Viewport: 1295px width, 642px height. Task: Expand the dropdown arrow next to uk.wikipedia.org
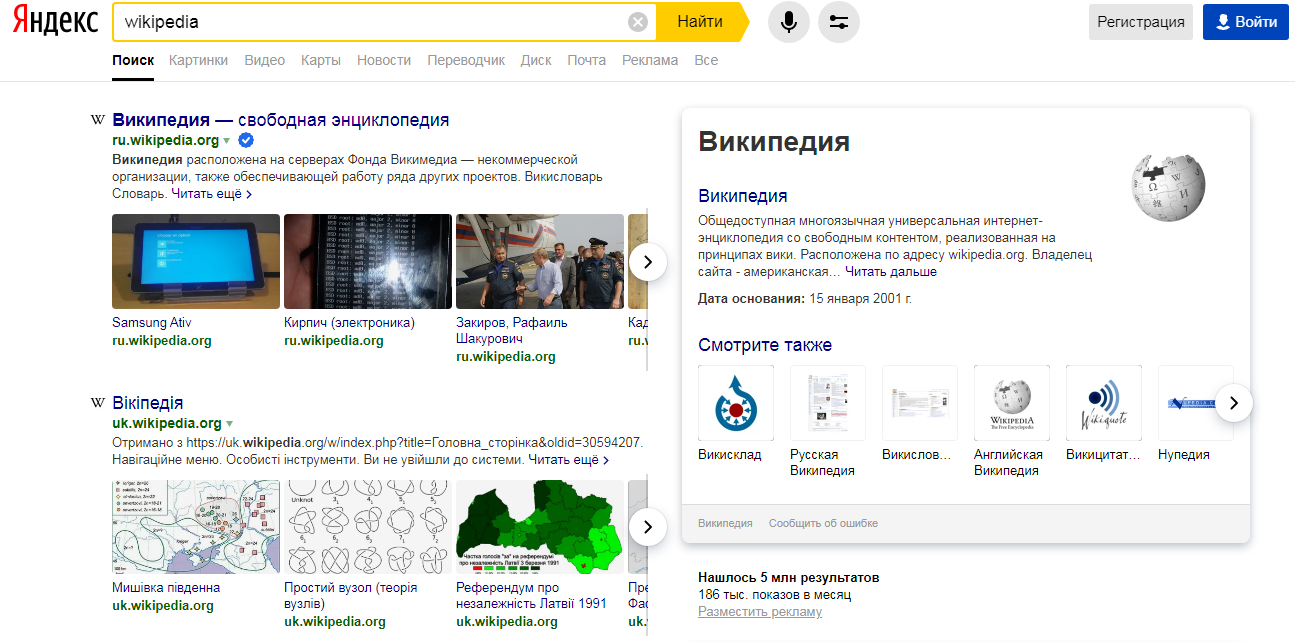229,424
